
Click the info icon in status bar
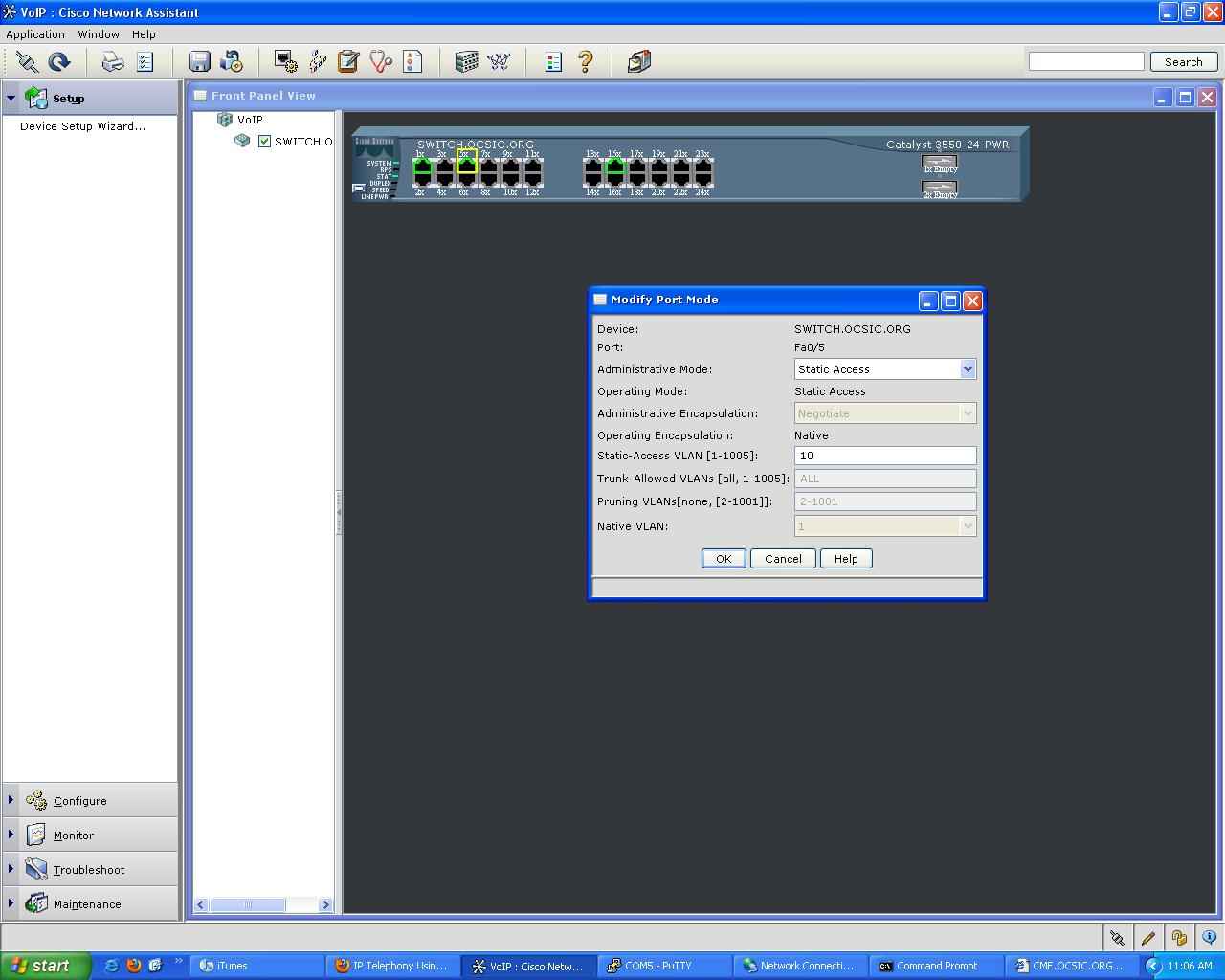pyautogui.click(x=1210, y=938)
